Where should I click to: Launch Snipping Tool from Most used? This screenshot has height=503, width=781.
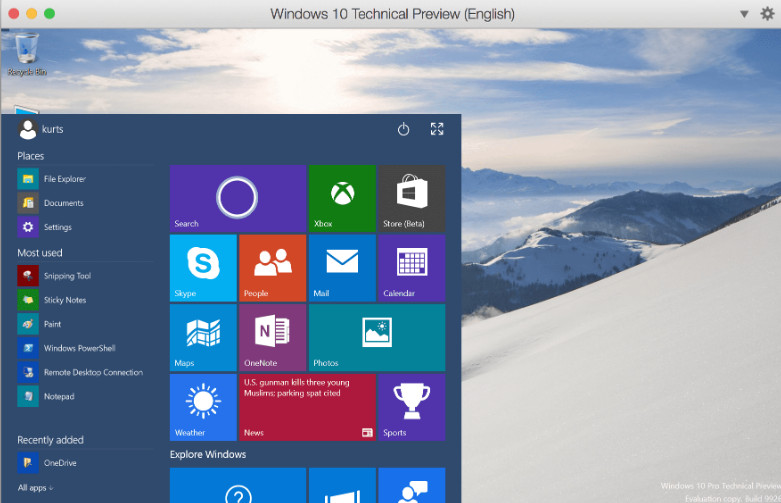point(85,276)
